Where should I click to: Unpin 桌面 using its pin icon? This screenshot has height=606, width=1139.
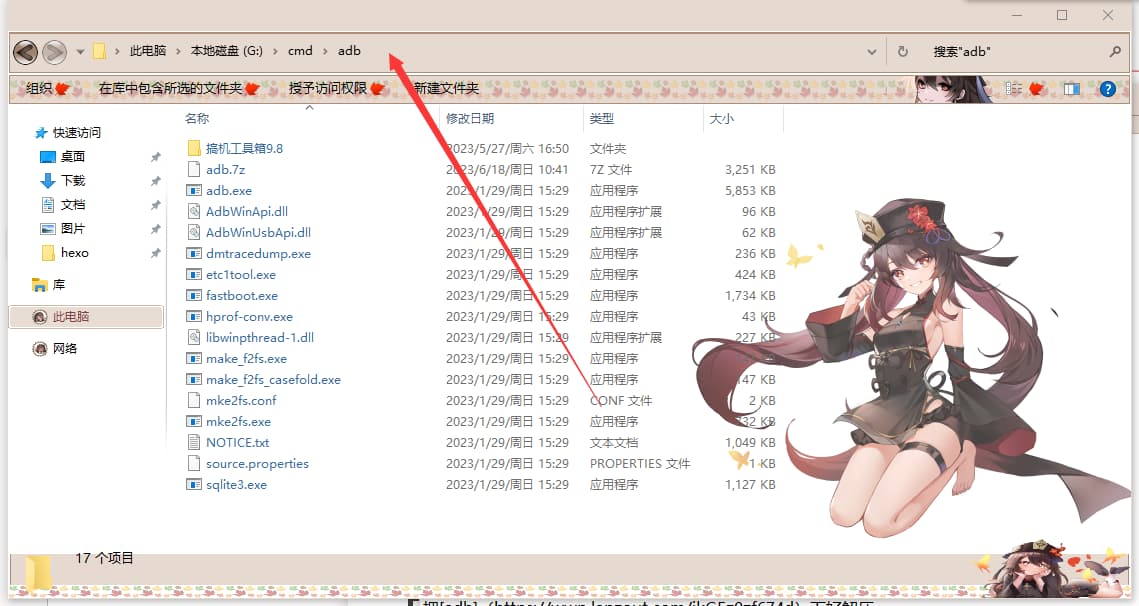(155, 157)
